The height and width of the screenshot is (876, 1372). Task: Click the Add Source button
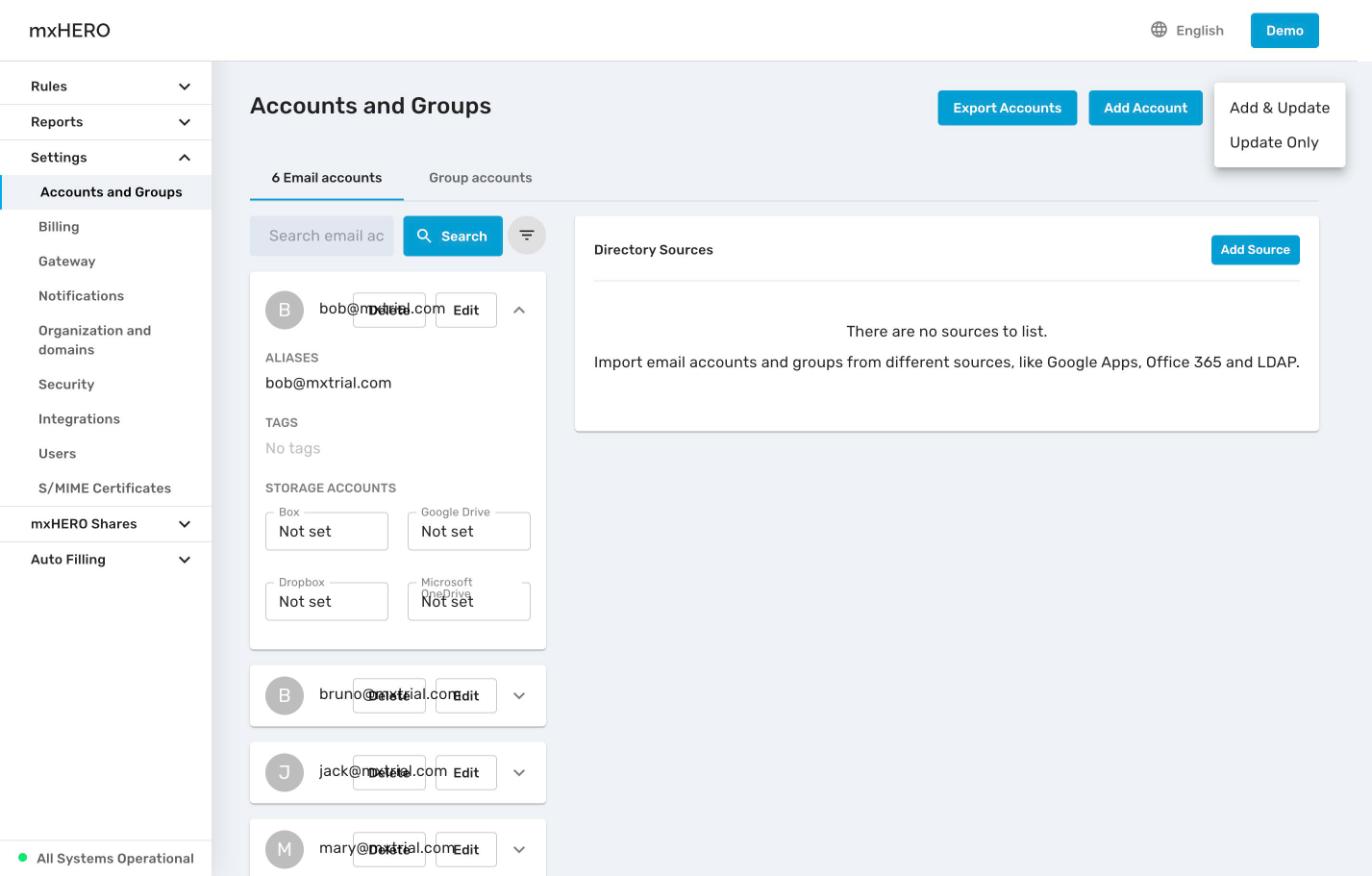click(x=1255, y=250)
